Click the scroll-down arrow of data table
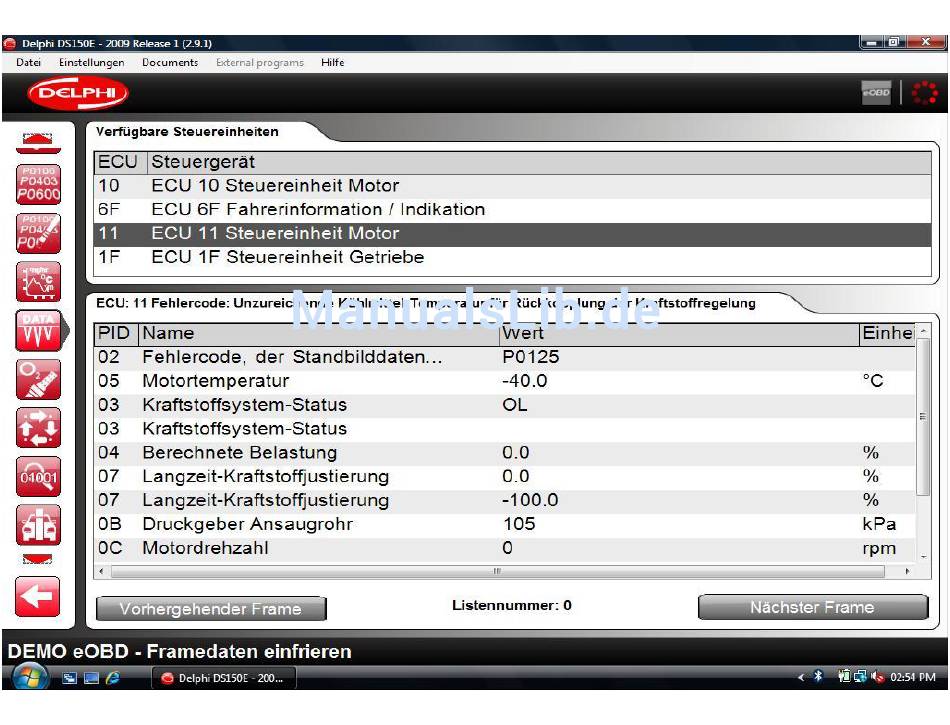Screen dimensions: 950x725 (x=923, y=556)
